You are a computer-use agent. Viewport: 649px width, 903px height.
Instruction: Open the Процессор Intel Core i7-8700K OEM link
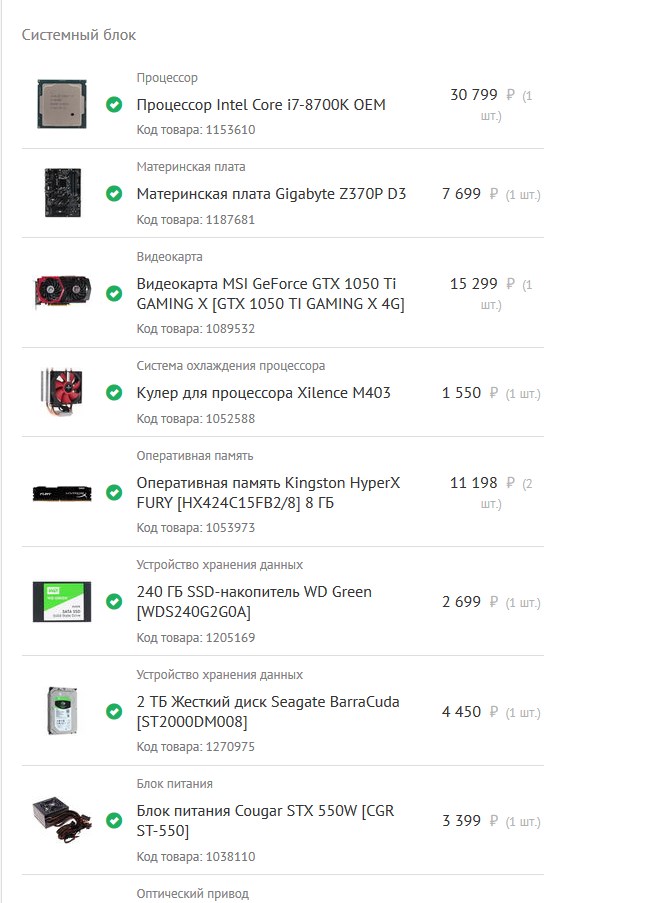click(261, 105)
